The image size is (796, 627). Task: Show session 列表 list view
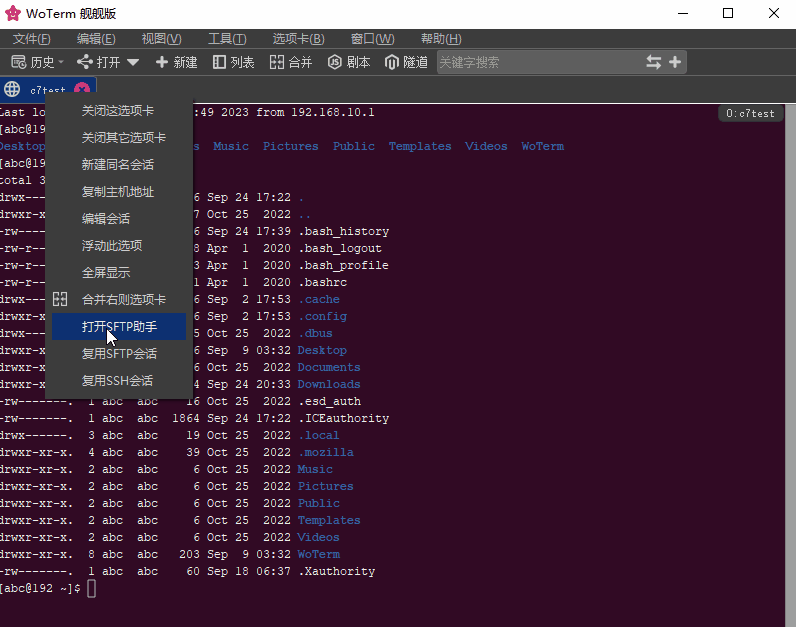click(x=234, y=62)
